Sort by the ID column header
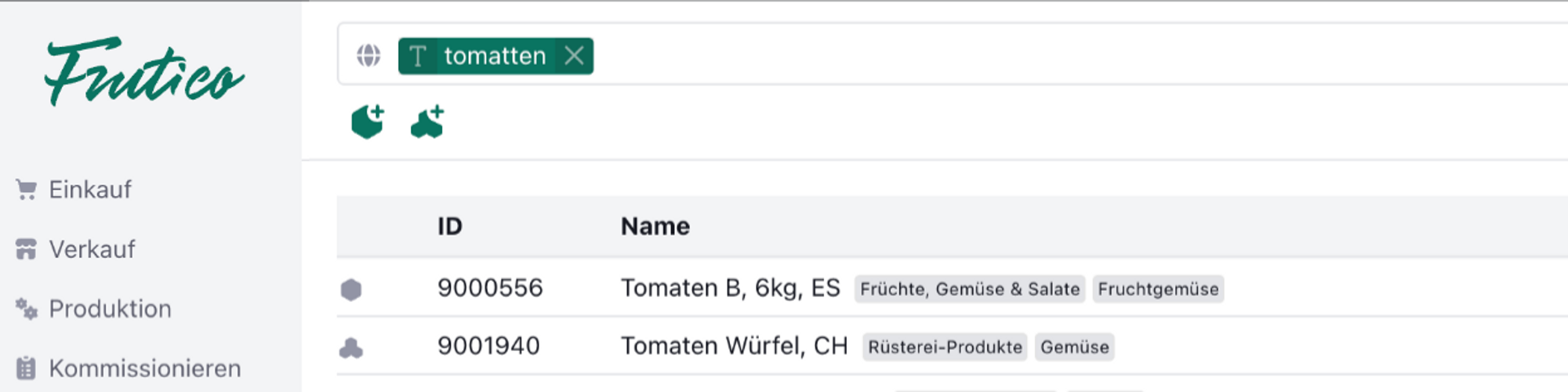The image size is (1568, 392). coord(449,227)
